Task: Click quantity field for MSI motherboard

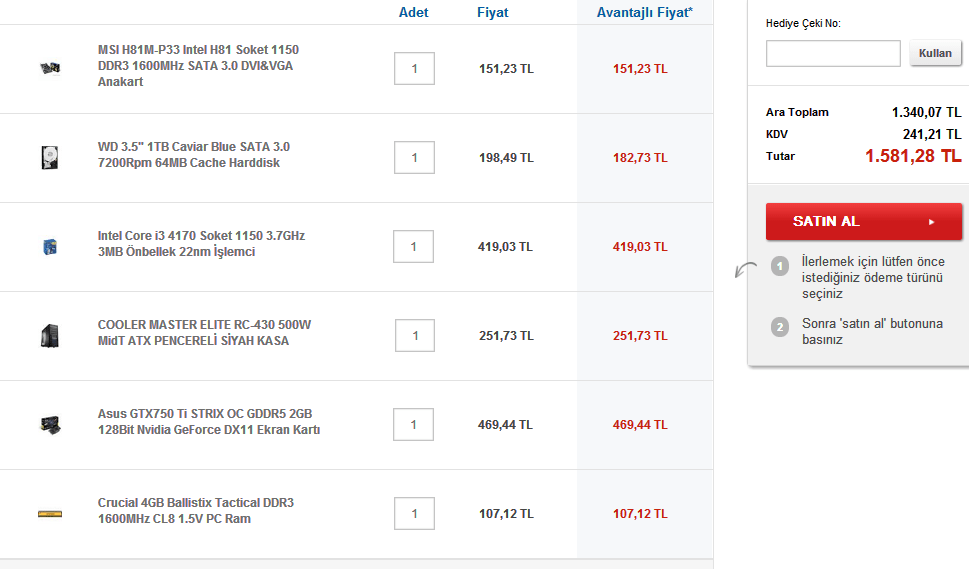Action: [414, 69]
